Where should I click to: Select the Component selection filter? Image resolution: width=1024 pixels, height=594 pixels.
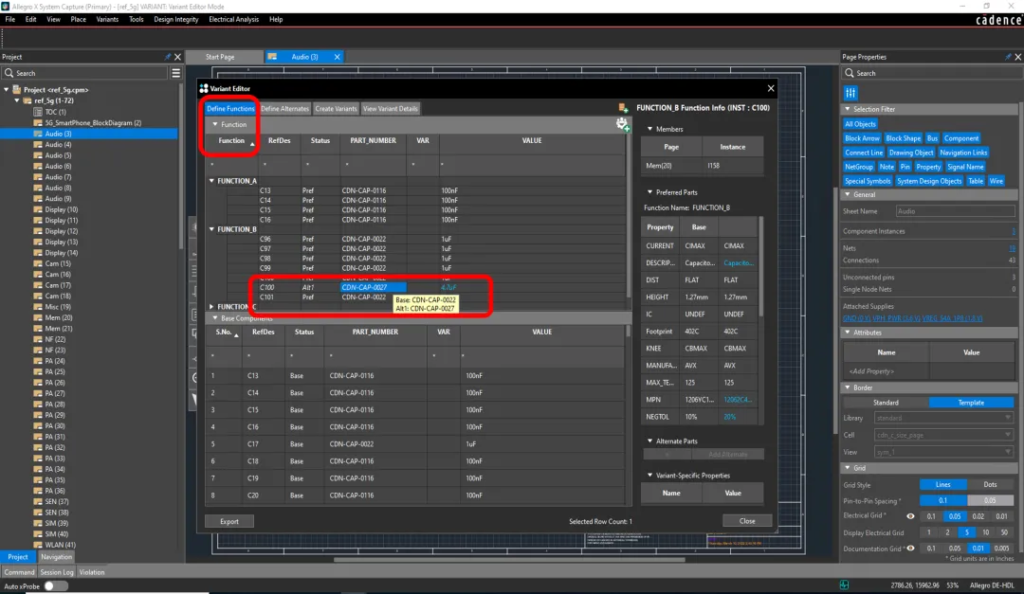click(x=962, y=139)
